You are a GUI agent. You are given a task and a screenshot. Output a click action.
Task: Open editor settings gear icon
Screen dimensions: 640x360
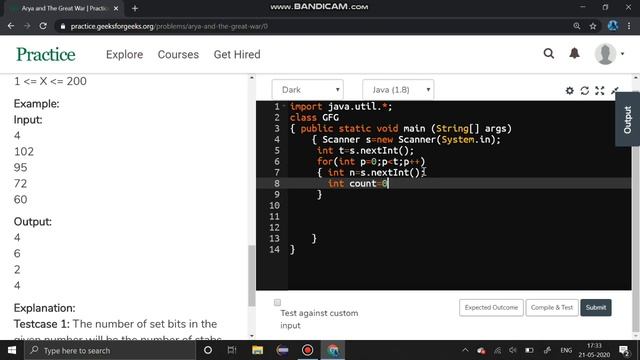[569, 91]
